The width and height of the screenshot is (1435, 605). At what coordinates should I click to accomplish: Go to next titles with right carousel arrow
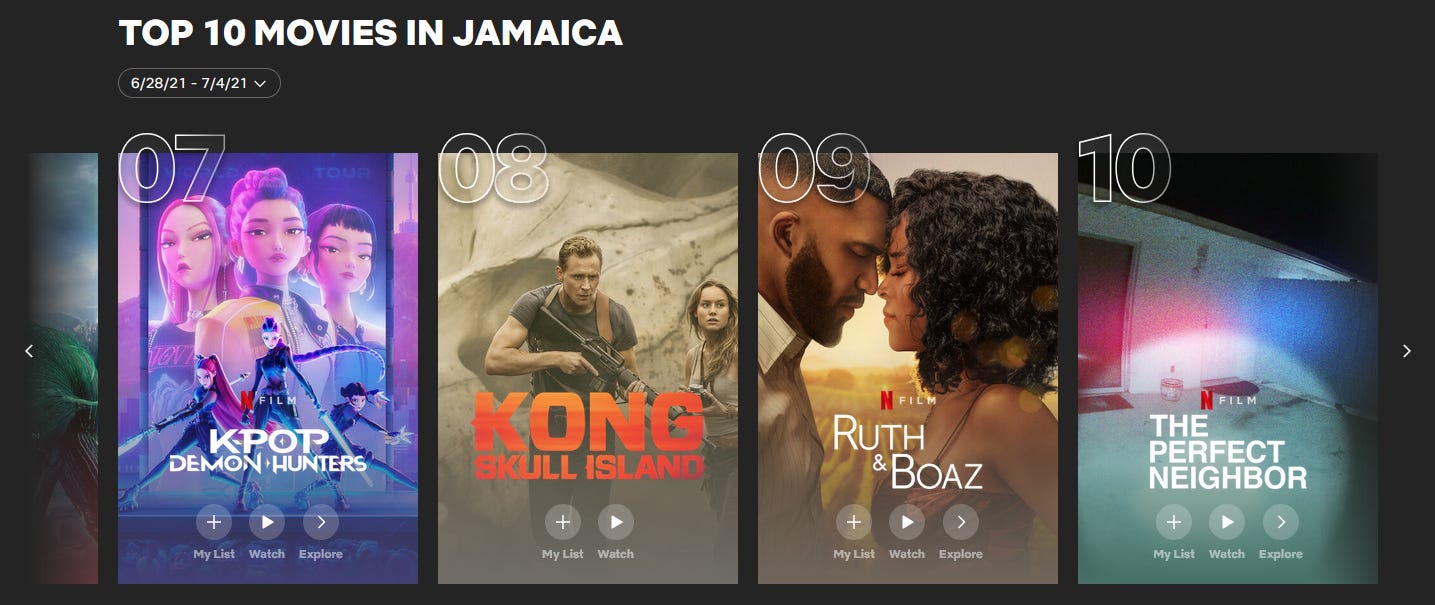(1407, 351)
